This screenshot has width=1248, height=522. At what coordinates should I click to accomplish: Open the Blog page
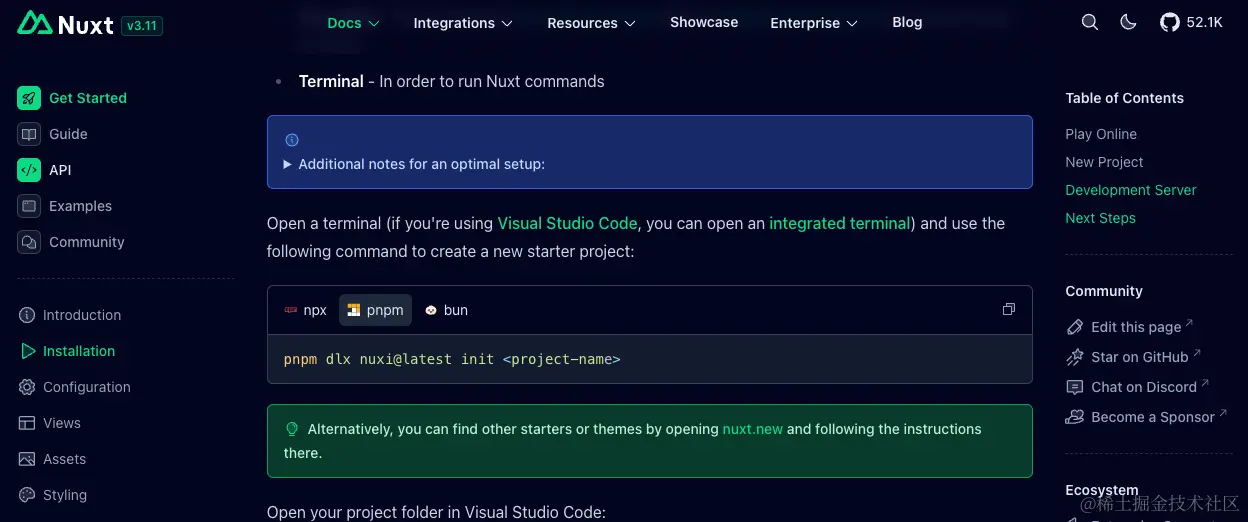coord(907,22)
